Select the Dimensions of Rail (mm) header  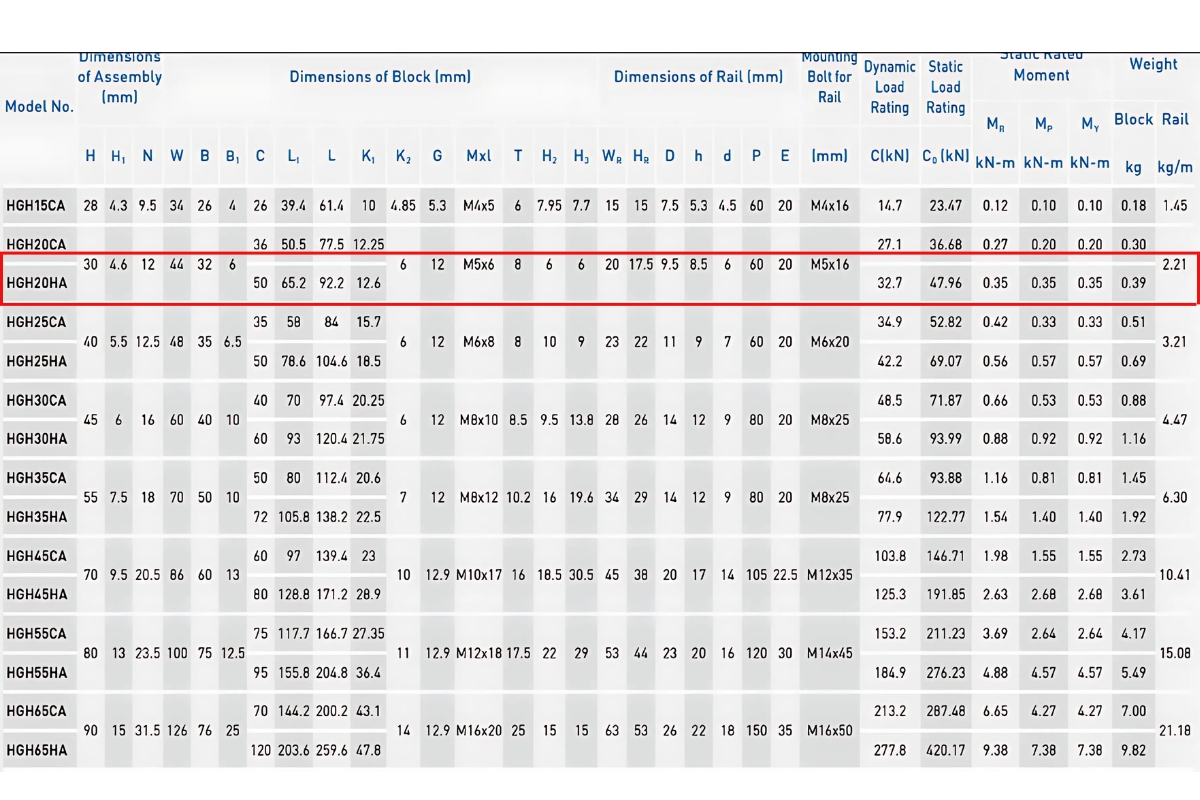click(698, 77)
